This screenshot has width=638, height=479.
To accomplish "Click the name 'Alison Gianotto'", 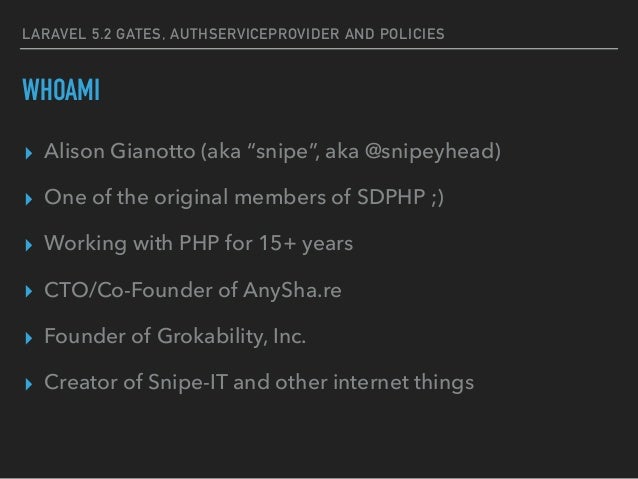I will (120, 151).
